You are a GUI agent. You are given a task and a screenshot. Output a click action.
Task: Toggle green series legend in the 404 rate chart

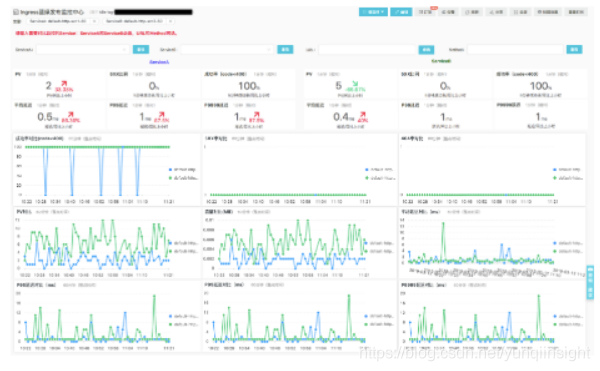click(x=568, y=178)
